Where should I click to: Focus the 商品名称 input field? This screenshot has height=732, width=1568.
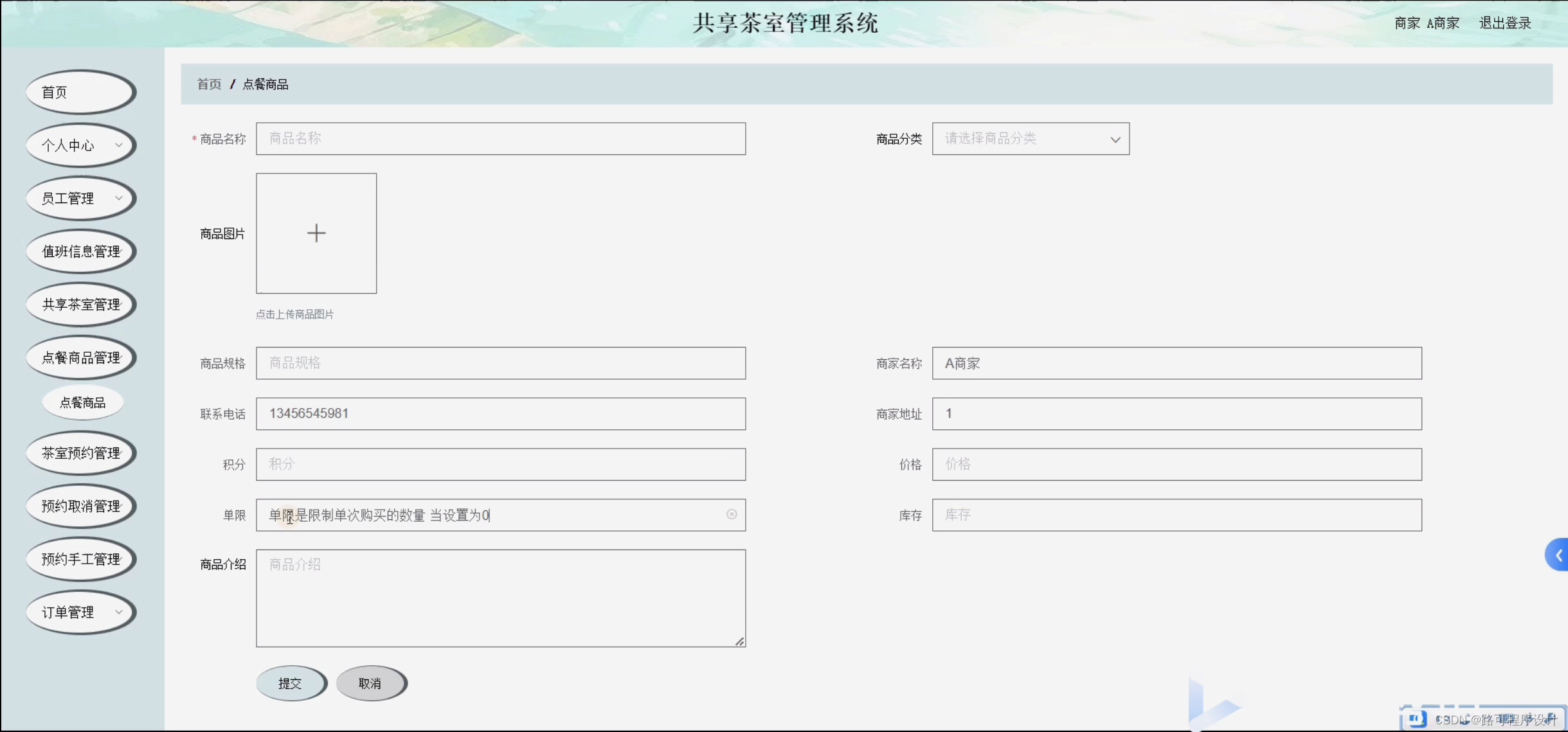click(500, 139)
